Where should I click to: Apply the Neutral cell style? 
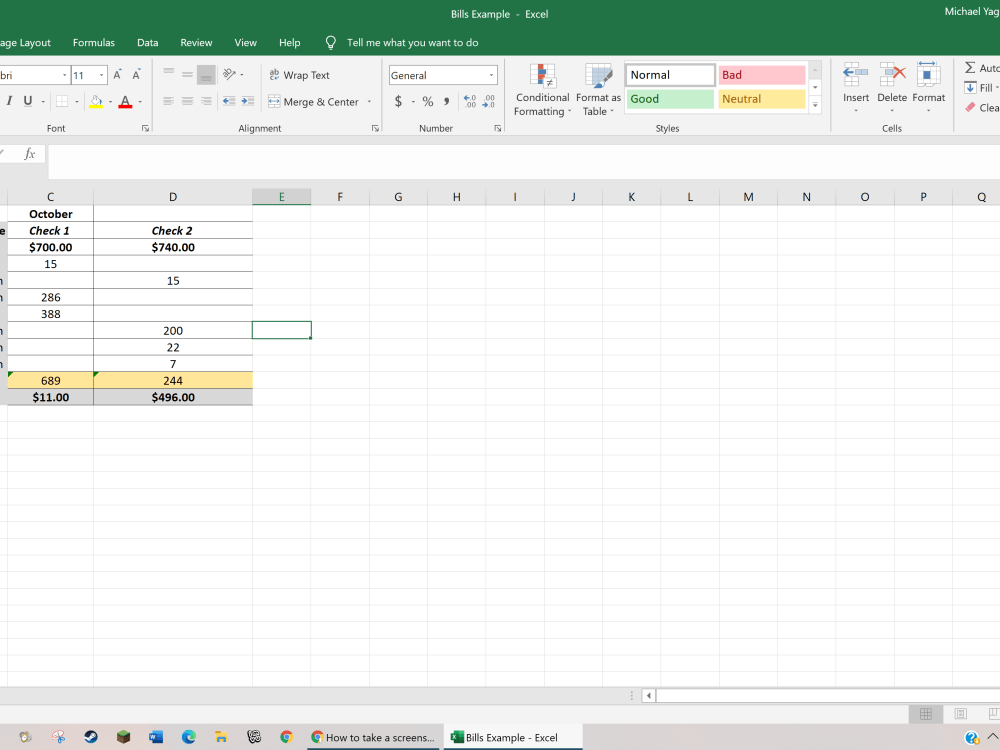coord(761,99)
